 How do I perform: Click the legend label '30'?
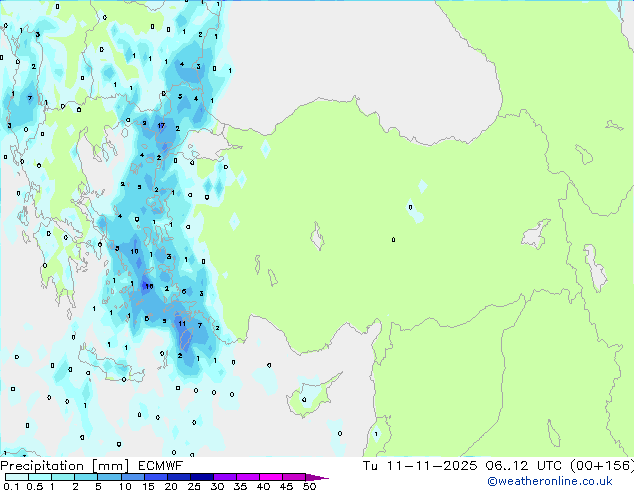coord(217,486)
